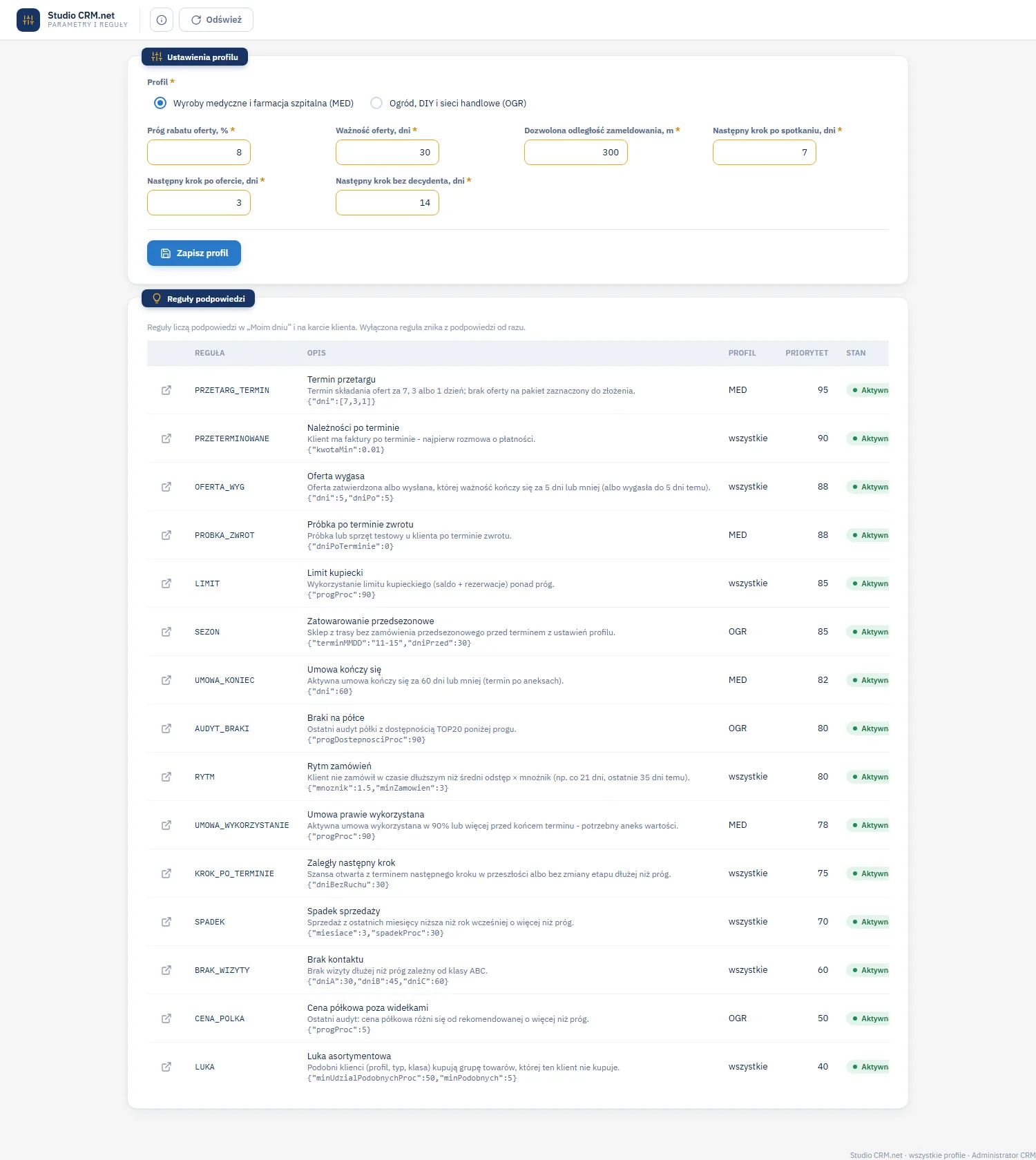Open edit icon for OFERTA_WYG rule

pyautogui.click(x=166, y=487)
